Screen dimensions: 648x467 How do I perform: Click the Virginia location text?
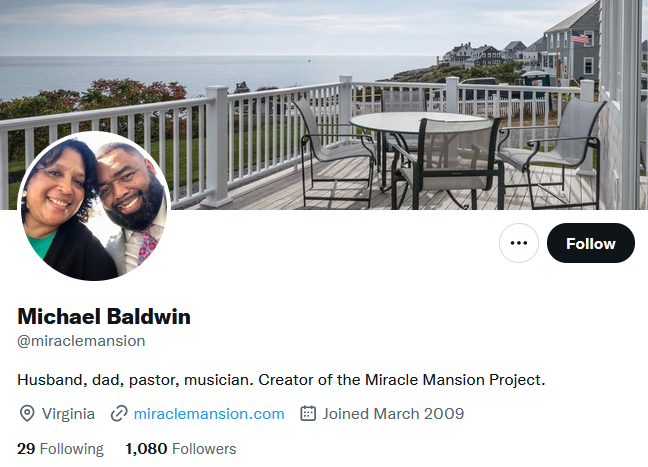pyautogui.click(x=68, y=414)
